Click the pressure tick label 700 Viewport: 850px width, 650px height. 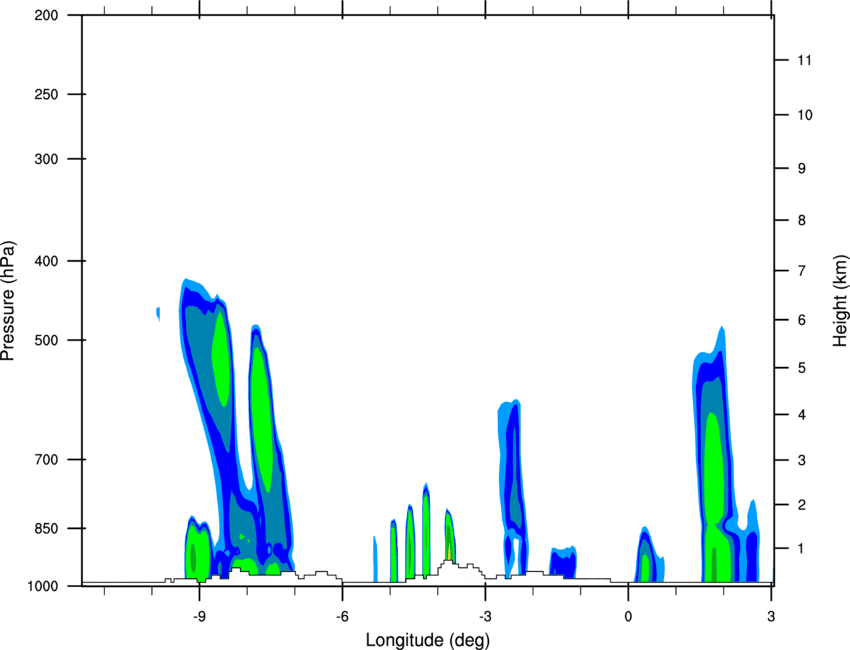pyautogui.click(x=46, y=459)
